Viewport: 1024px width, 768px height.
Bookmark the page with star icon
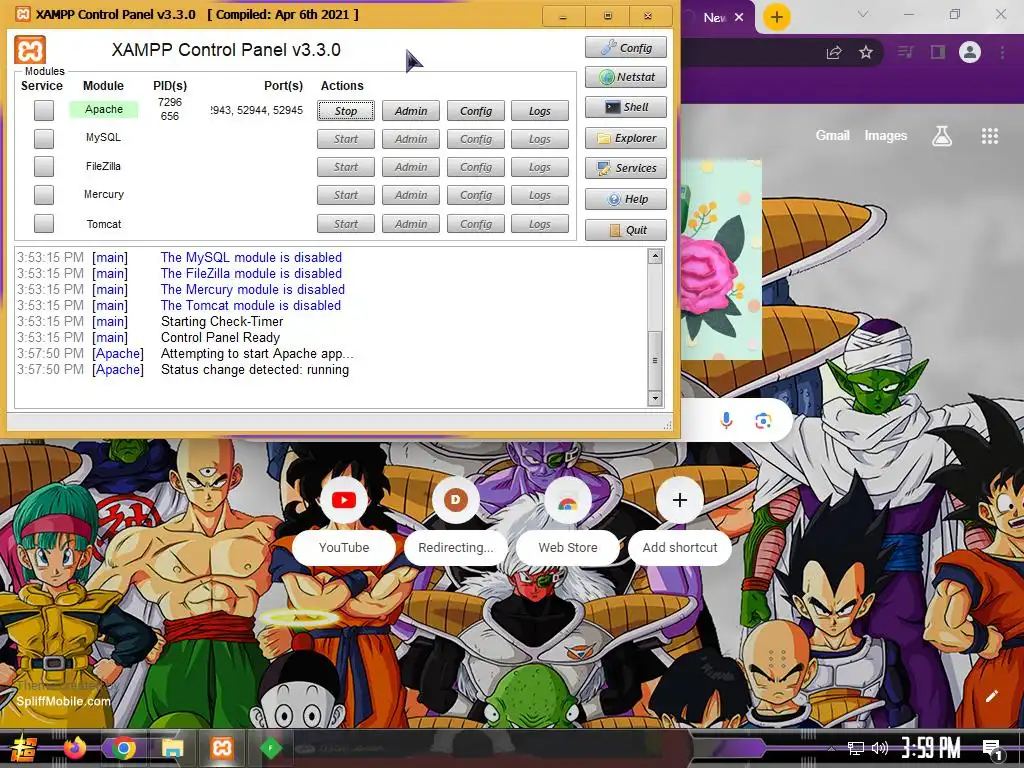coord(866,52)
